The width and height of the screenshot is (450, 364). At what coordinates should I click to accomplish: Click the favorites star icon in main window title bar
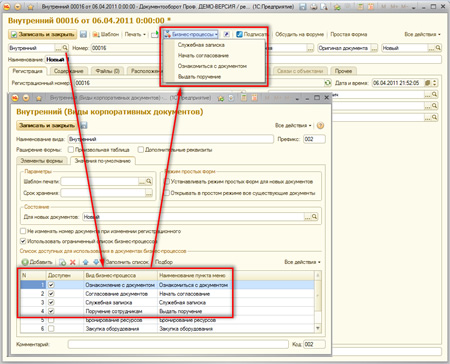31,7
